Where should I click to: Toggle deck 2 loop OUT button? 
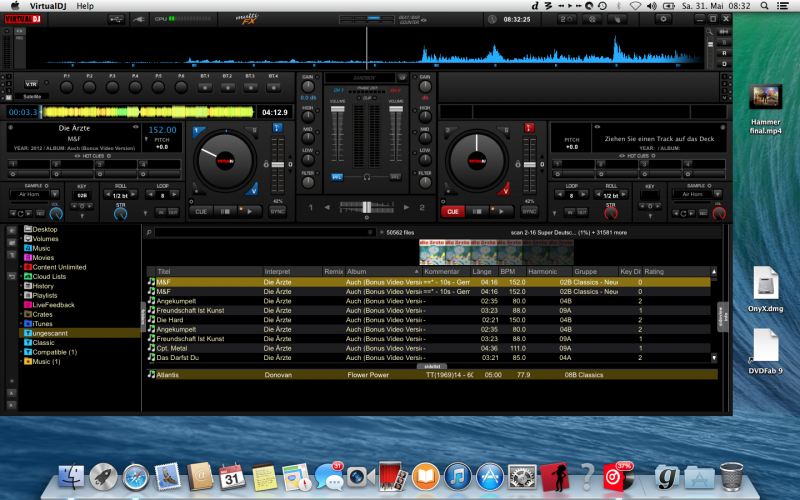pyautogui.click(x=582, y=212)
